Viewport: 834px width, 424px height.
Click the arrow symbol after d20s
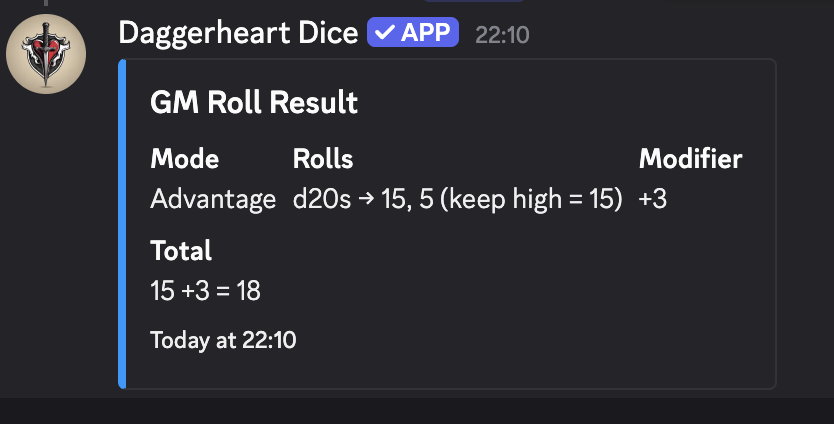pos(366,199)
